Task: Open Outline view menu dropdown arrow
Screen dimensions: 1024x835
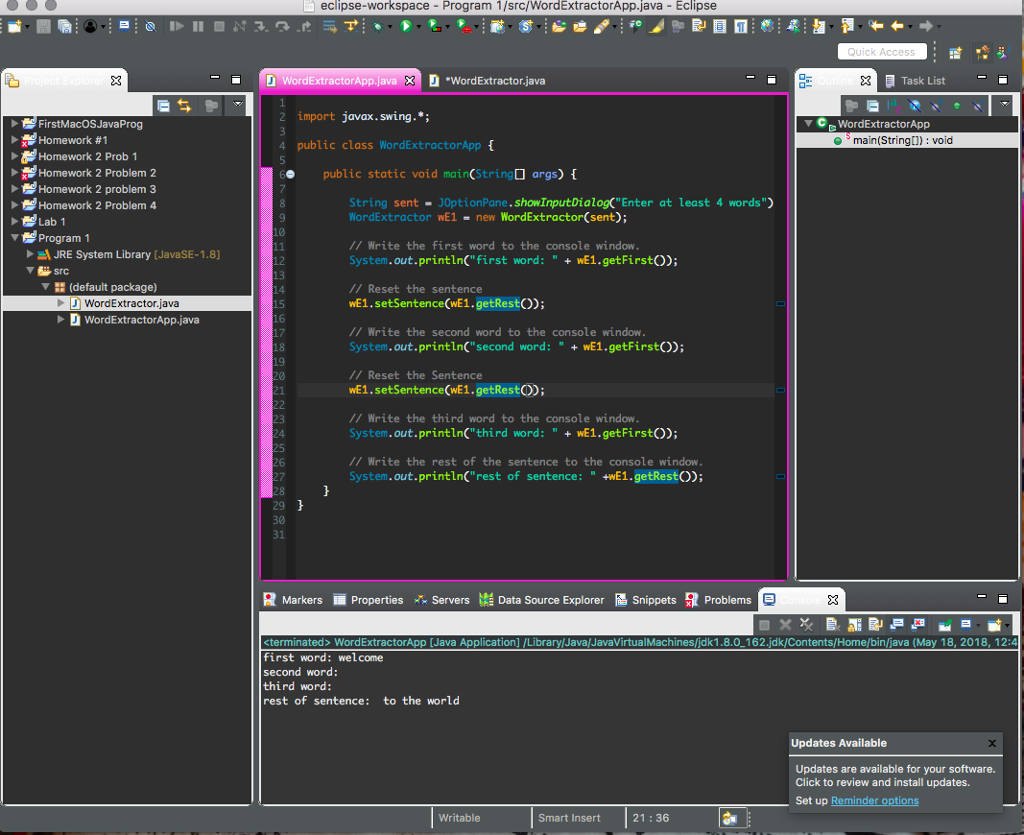Action: [1004, 104]
